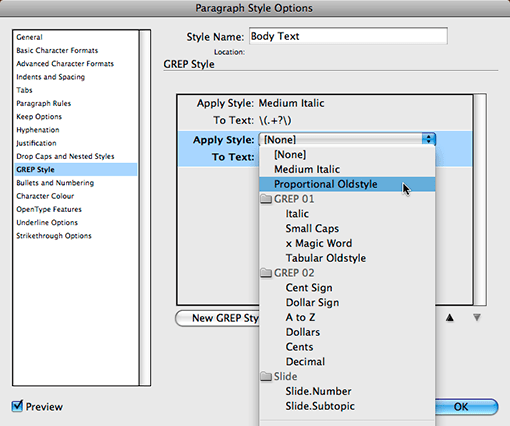Open Indents and Spacing section
The width and height of the screenshot is (510, 426).
coord(50,77)
